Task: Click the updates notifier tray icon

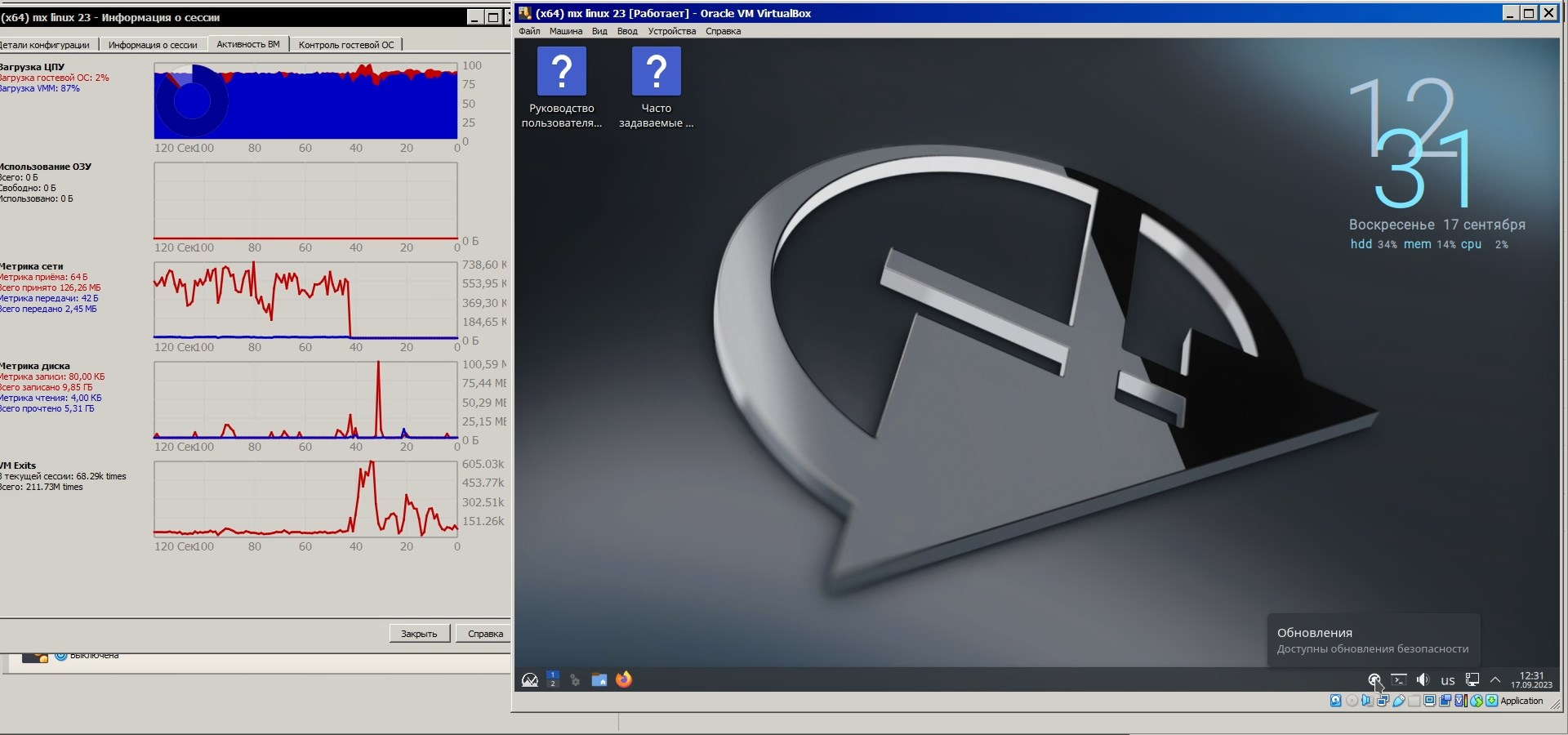Action: coord(1374,679)
